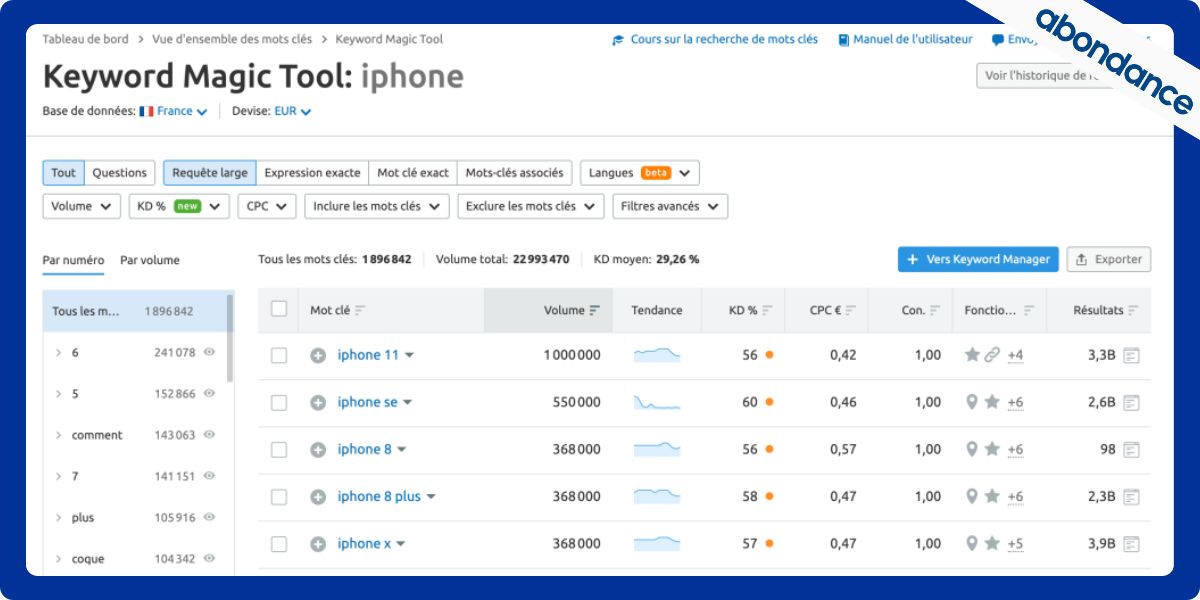Sort by the KD % column sort icon
This screenshot has height=600, width=1200.
click(x=767, y=310)
